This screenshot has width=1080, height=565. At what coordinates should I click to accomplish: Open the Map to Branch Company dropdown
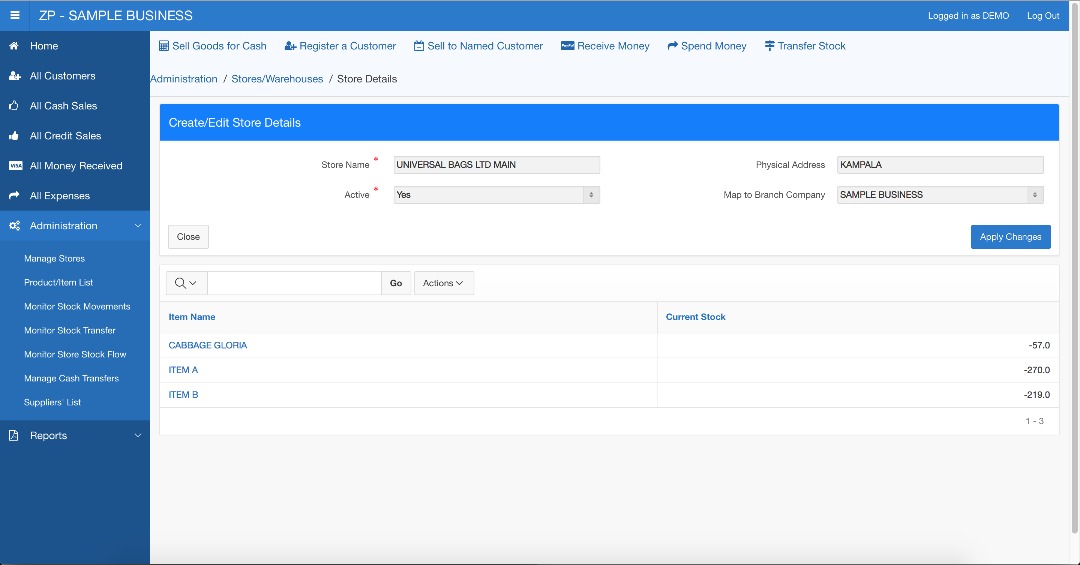[939, 195]
